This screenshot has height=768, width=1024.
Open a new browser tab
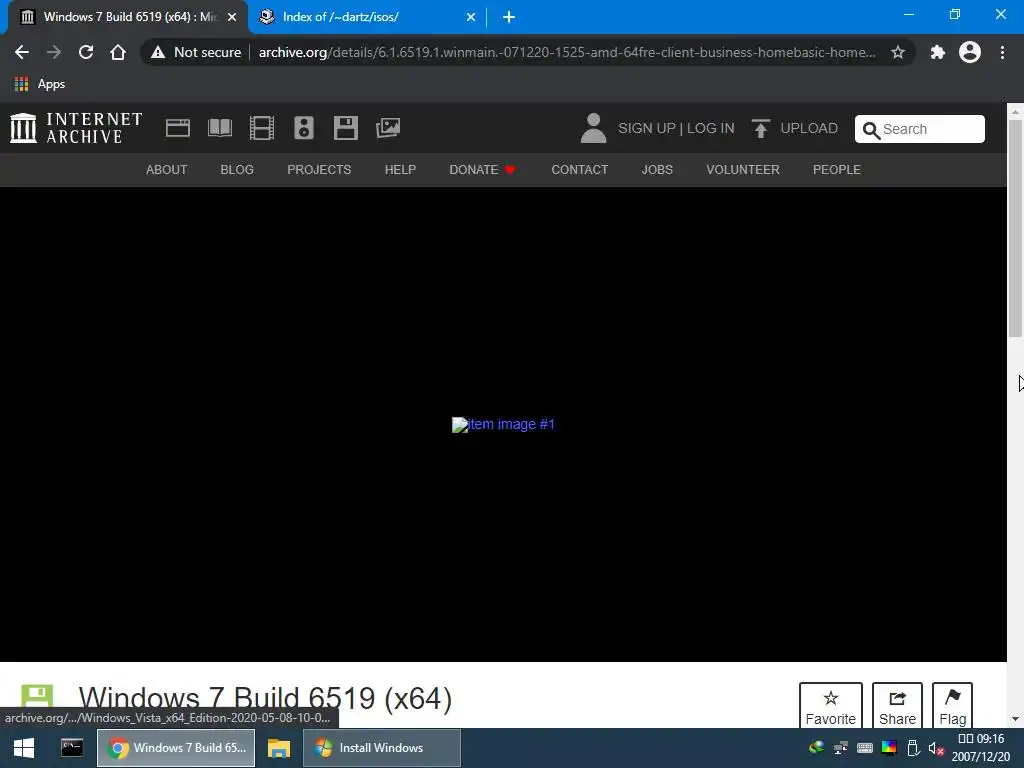point(509,17)
